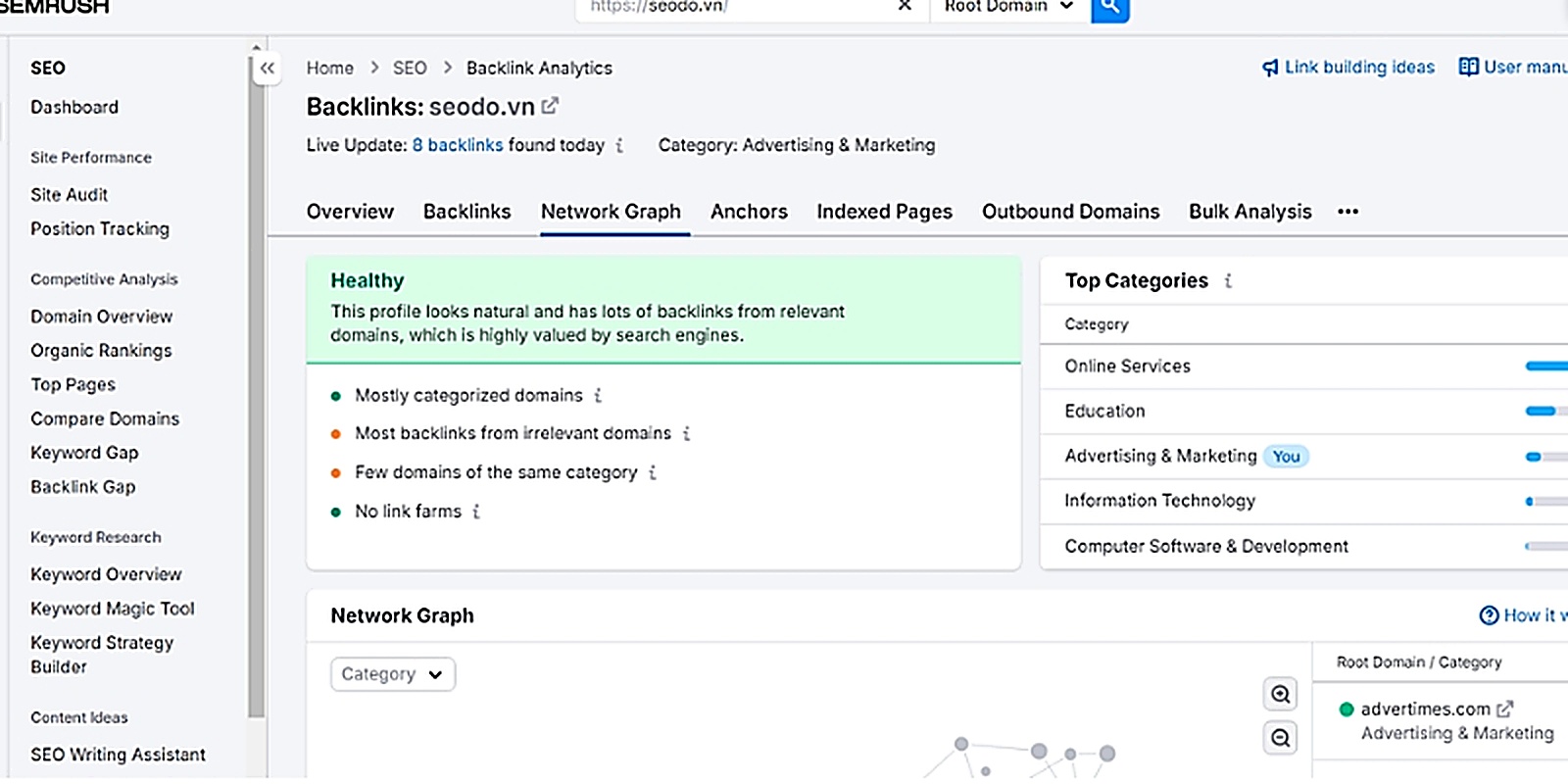Open the Root Domain scope dropdown
This screenshot has width=1568, height=784.
click(1009, 8)
